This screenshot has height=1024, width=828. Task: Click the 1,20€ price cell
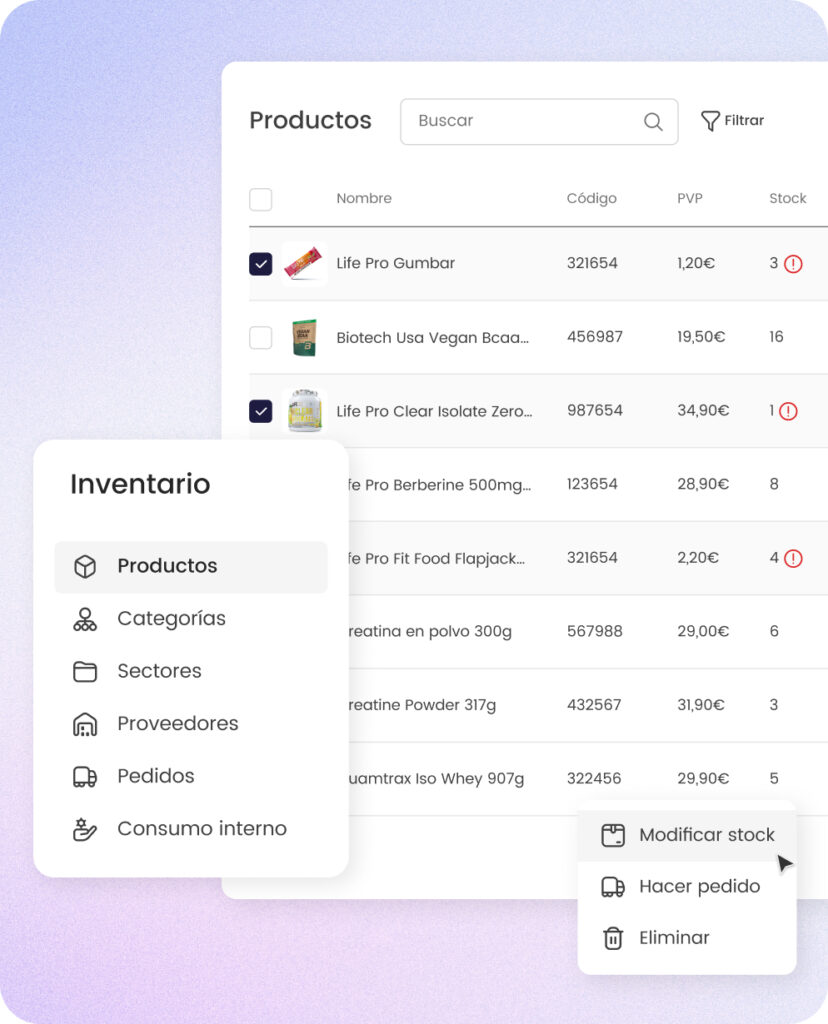click(696, 263)
